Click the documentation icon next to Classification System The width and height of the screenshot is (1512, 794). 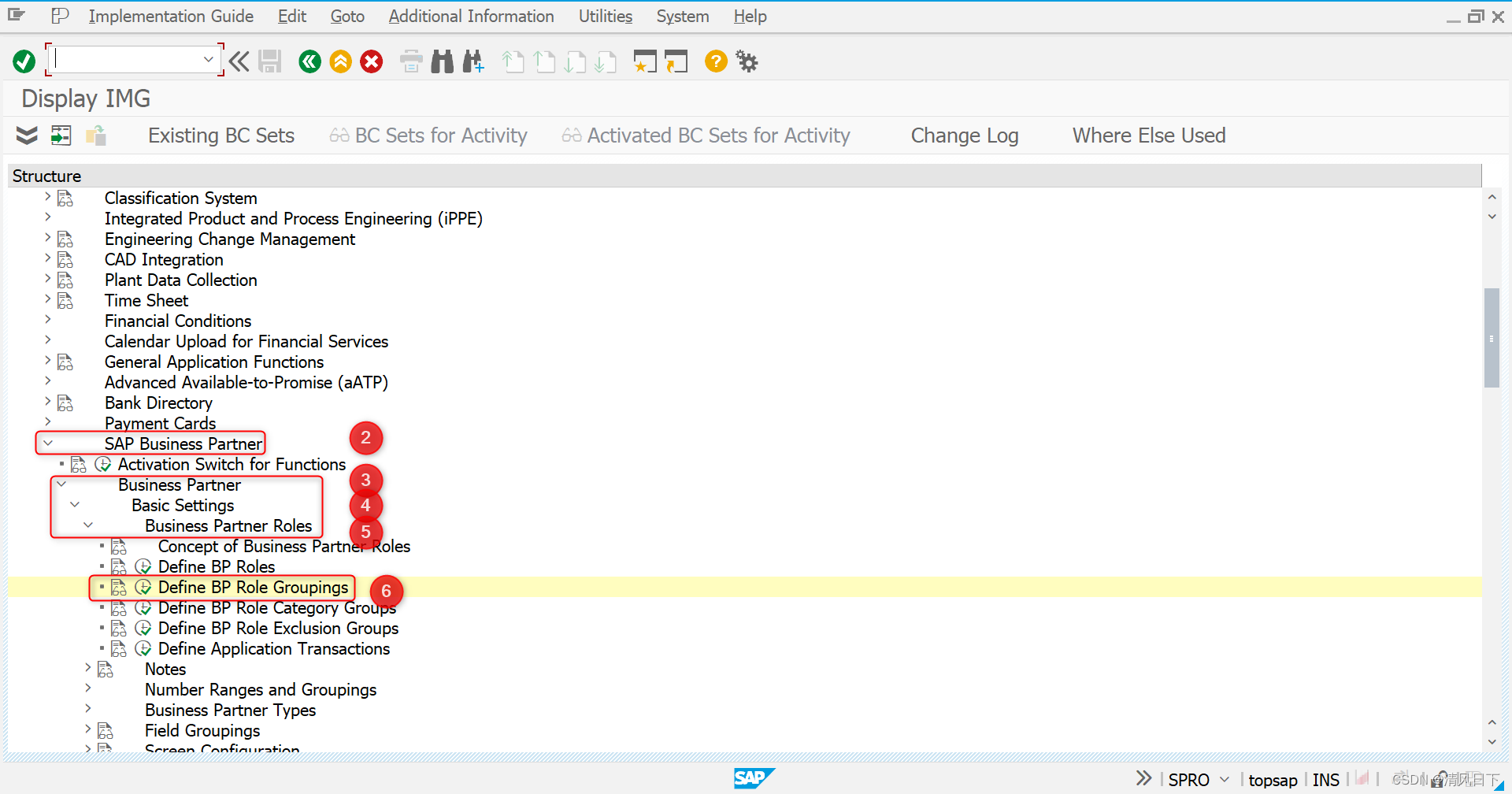click(65, 198)
